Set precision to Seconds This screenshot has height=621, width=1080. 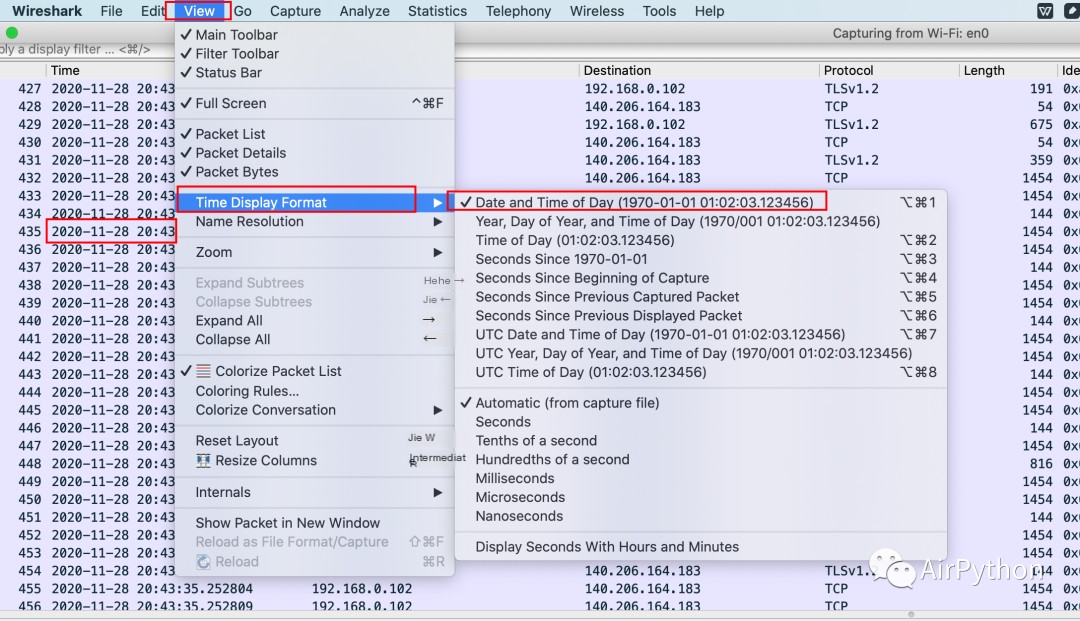[x=700, y=422]
